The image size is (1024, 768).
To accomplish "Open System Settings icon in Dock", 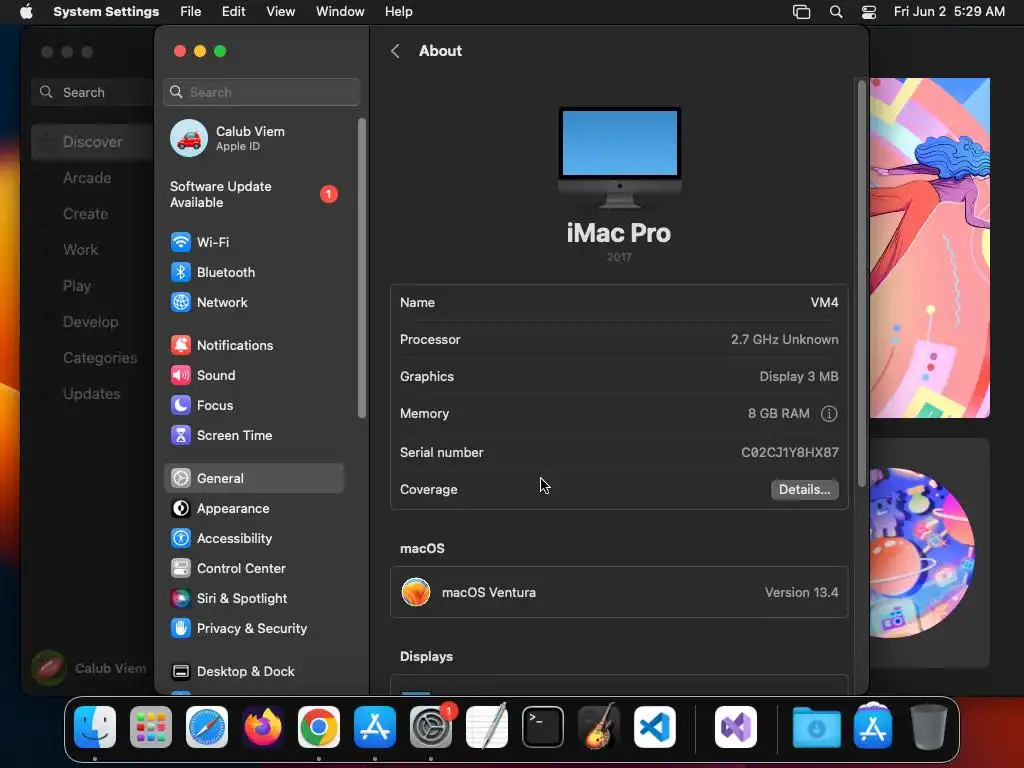I will 431,727.
